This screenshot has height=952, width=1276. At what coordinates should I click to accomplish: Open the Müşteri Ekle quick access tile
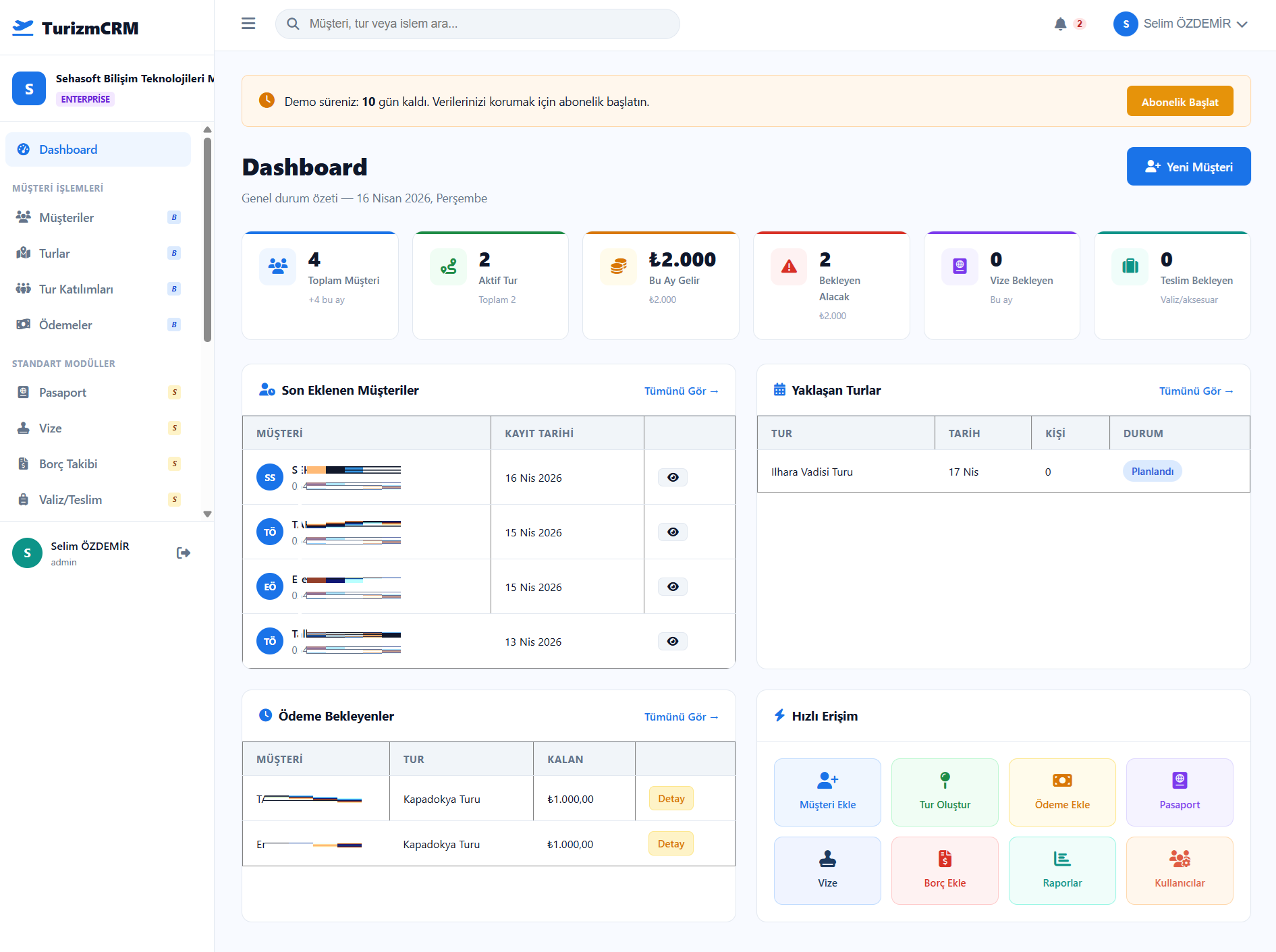point(827,792)
